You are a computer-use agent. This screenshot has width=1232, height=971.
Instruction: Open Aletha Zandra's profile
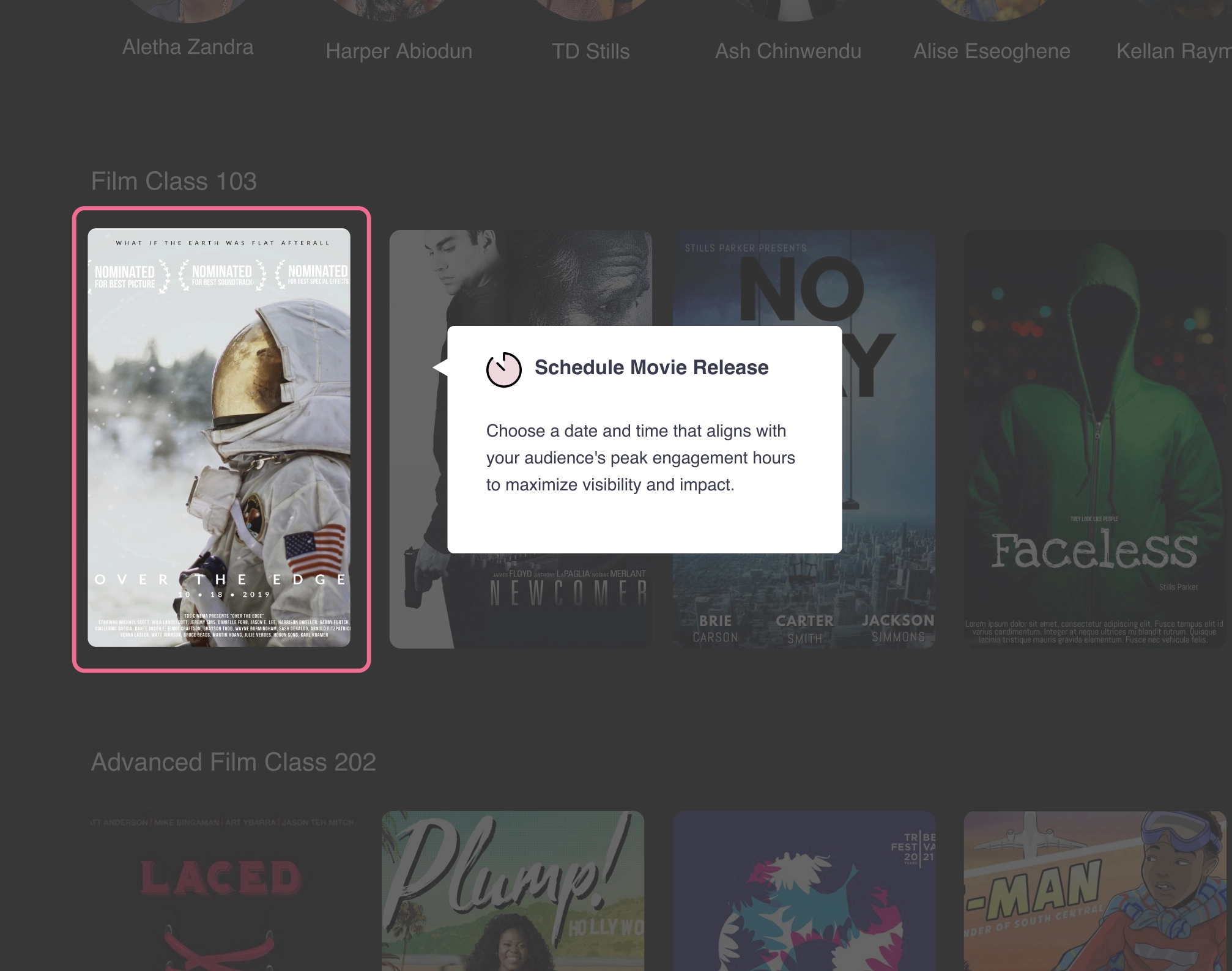[x=188, y=47]
